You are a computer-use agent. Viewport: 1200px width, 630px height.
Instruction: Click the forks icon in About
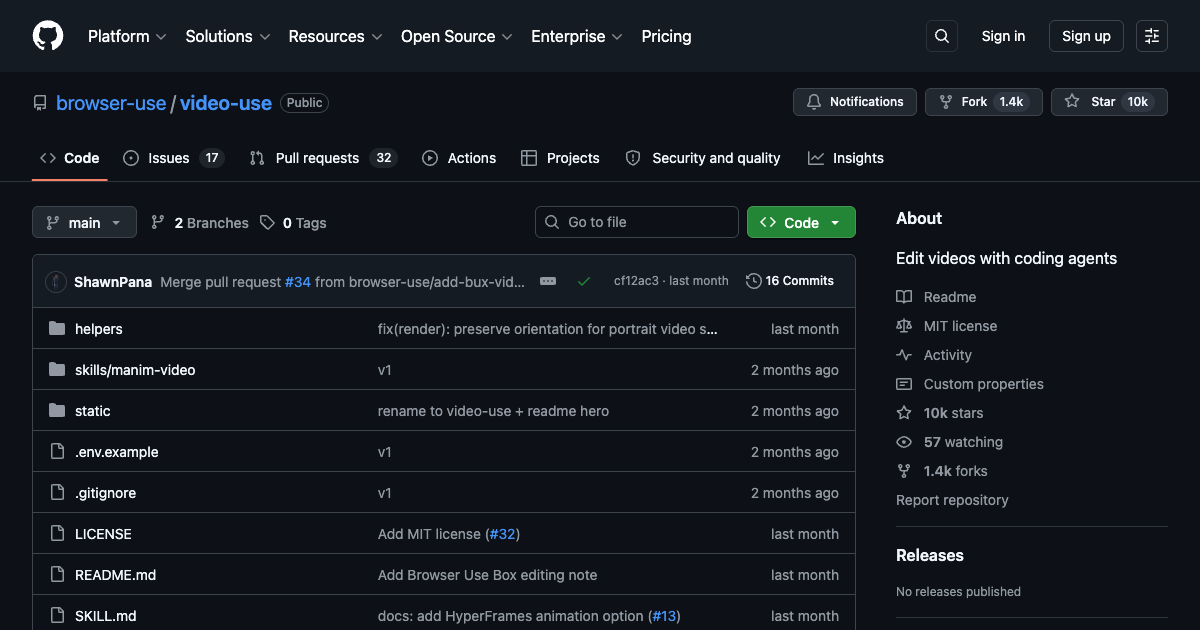pos(904,471)
